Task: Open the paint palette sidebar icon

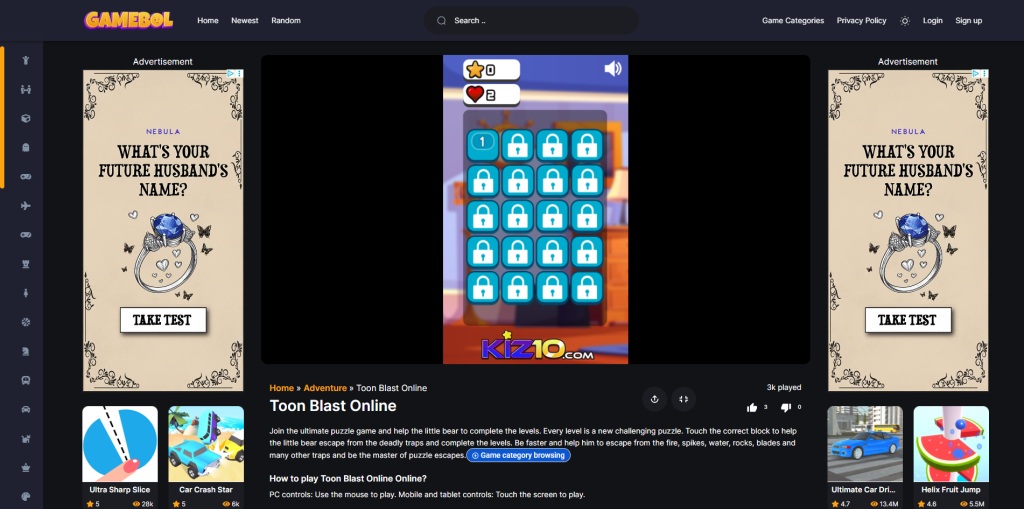Action: click(25, 496)
